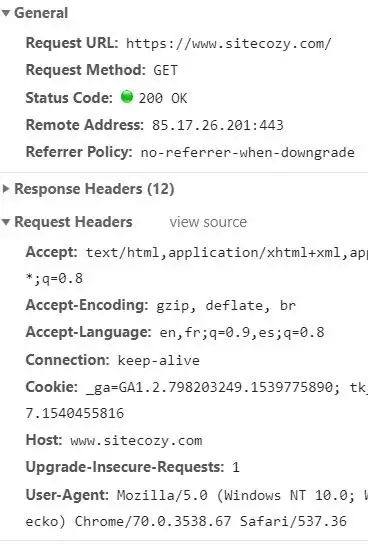Image resolution: width=368 pixels, height=549 pixels.
Task: Collapse the General section triangle
Action: tap(6, 13)
